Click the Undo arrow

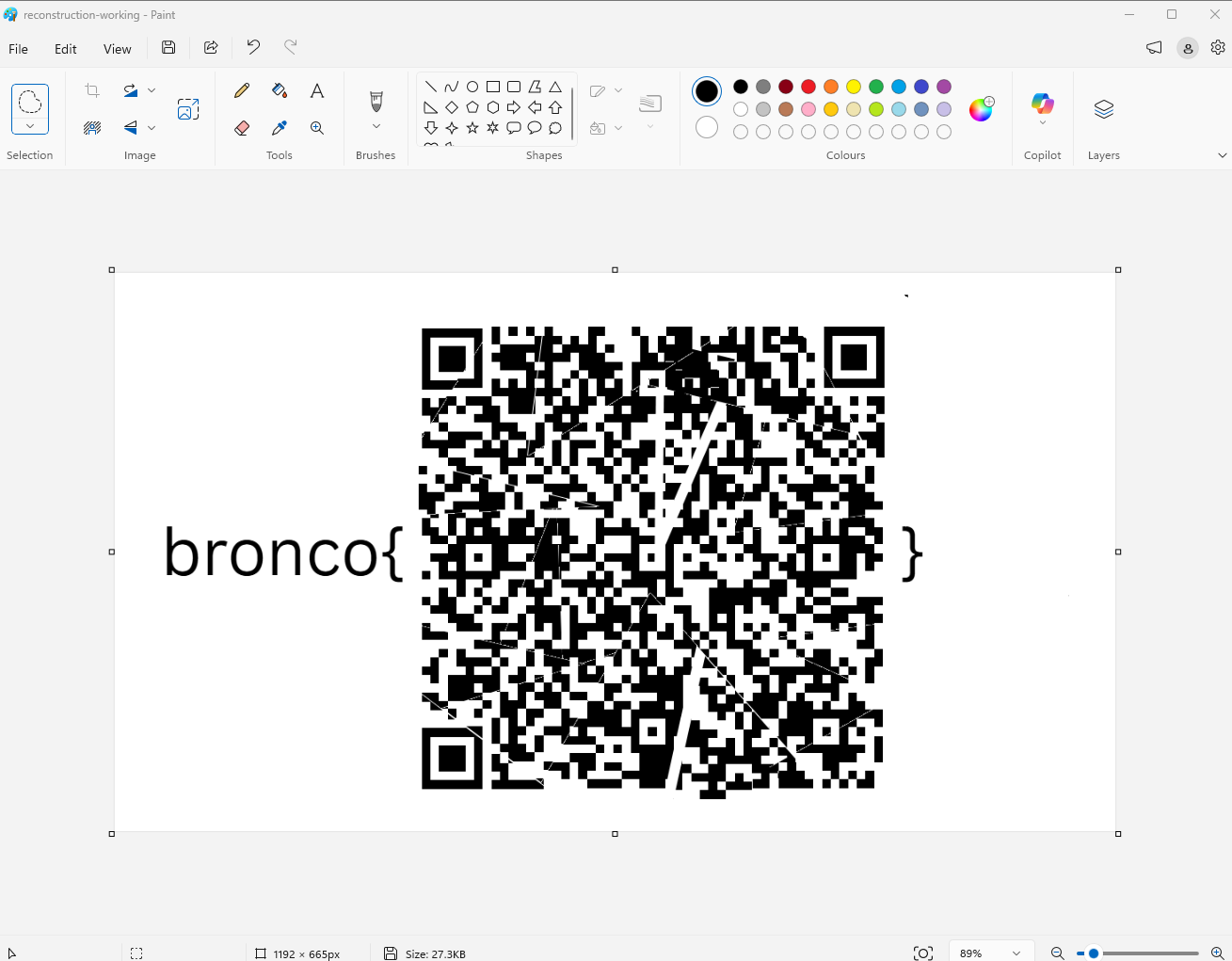(253, 47)
